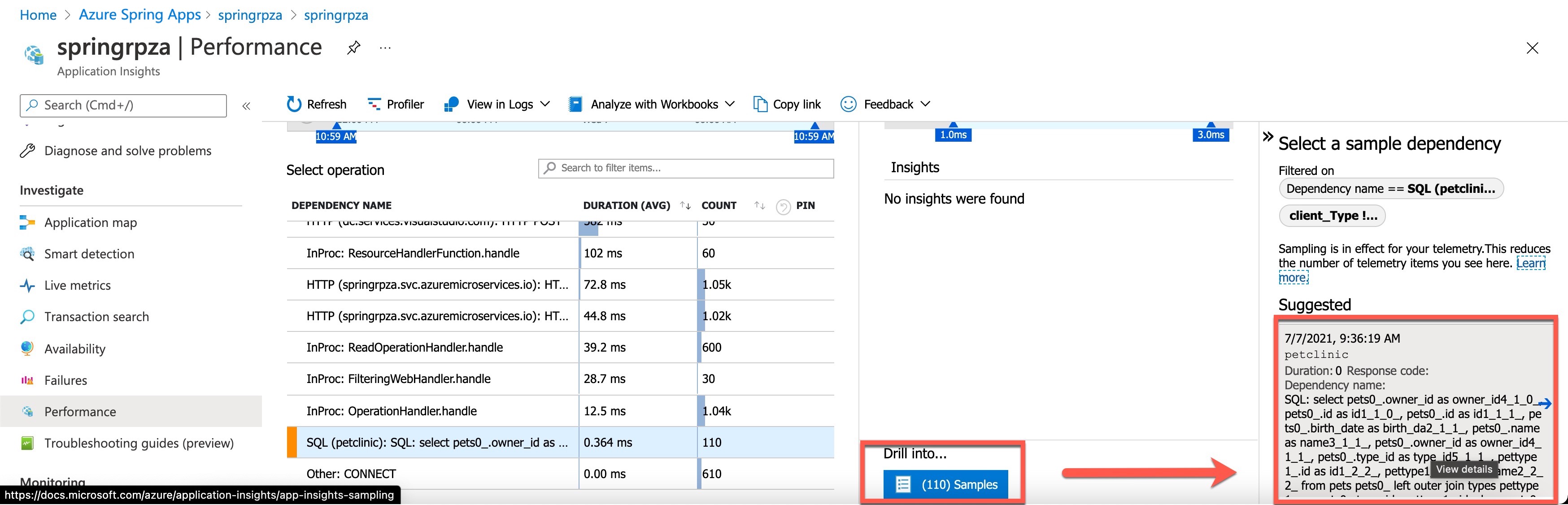Open Transaction search in sidebar
1568x505 pixels.
[x=96, y=317]
